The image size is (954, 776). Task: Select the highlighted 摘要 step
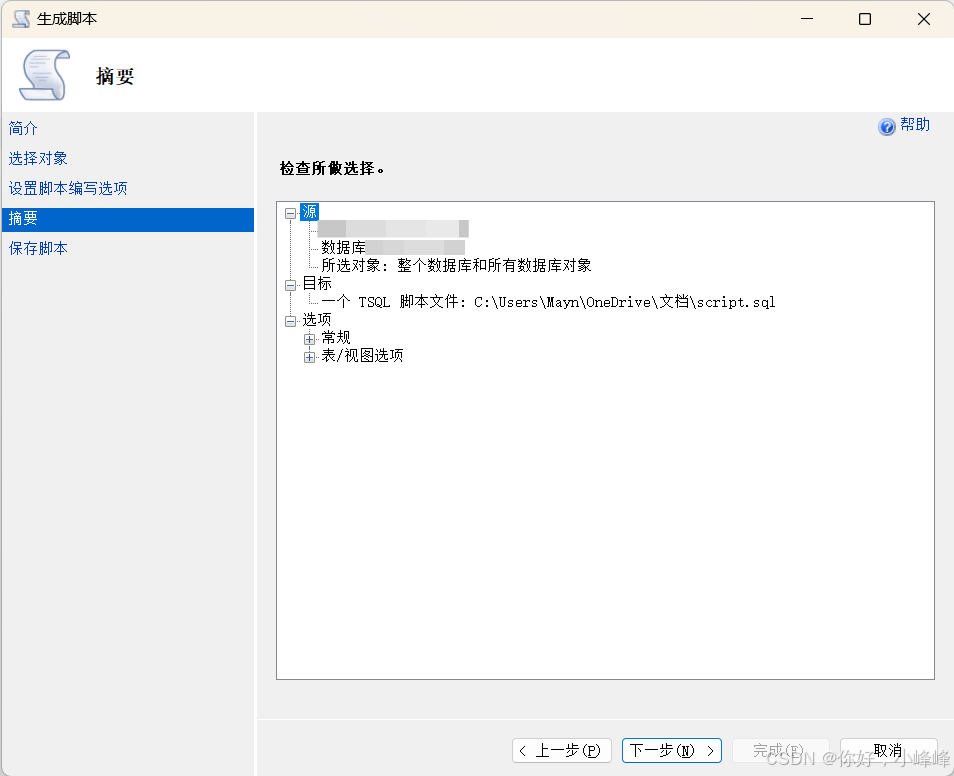pyautogui.click(x=22, y=218)
